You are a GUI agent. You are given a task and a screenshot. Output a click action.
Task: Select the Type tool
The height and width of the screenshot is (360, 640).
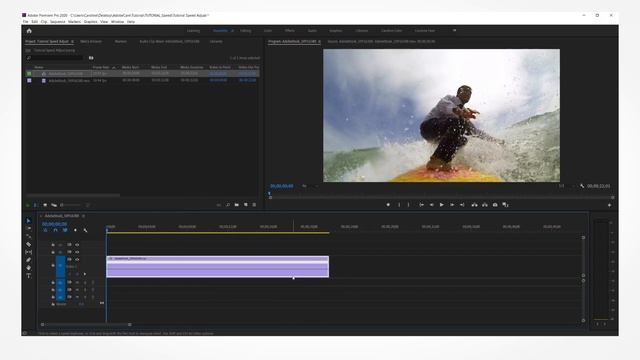tap(29, 276)
